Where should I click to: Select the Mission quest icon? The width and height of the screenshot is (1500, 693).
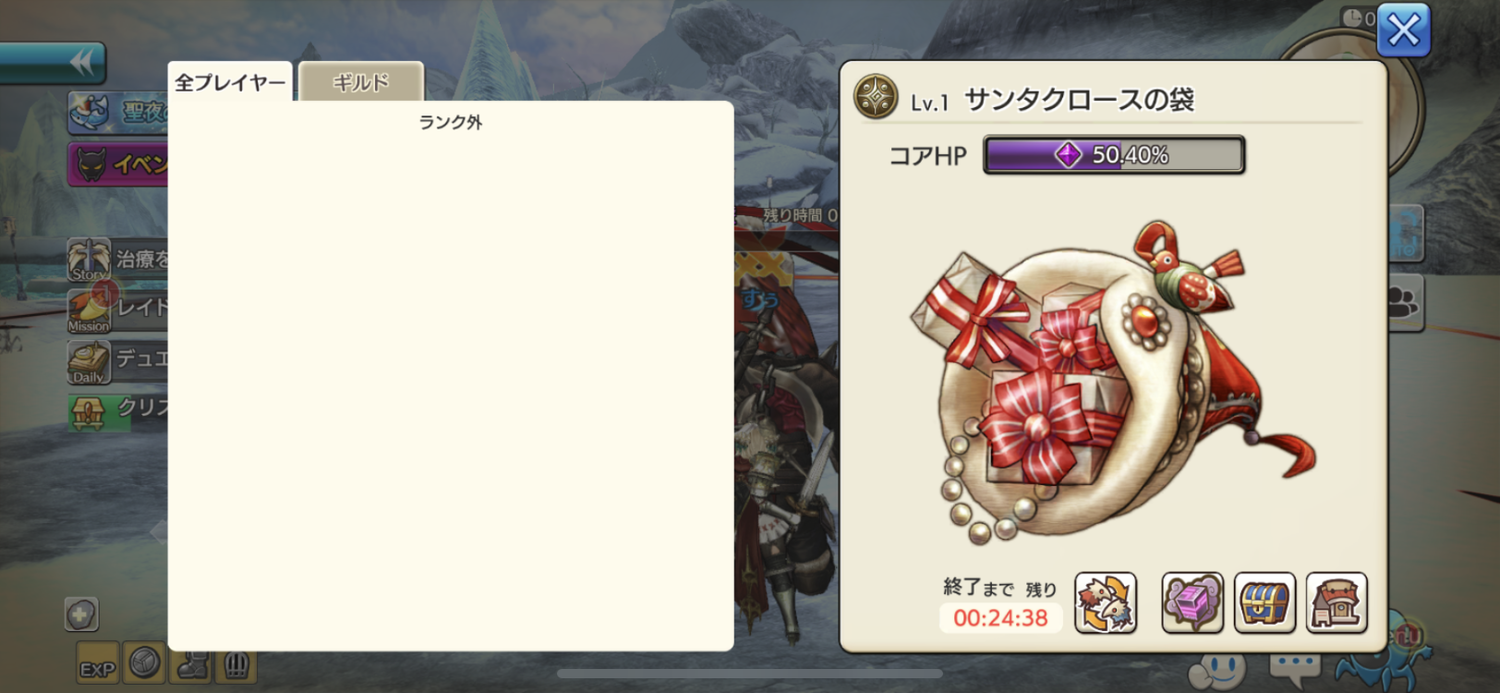pyautogui.click(x=89, y=311)
